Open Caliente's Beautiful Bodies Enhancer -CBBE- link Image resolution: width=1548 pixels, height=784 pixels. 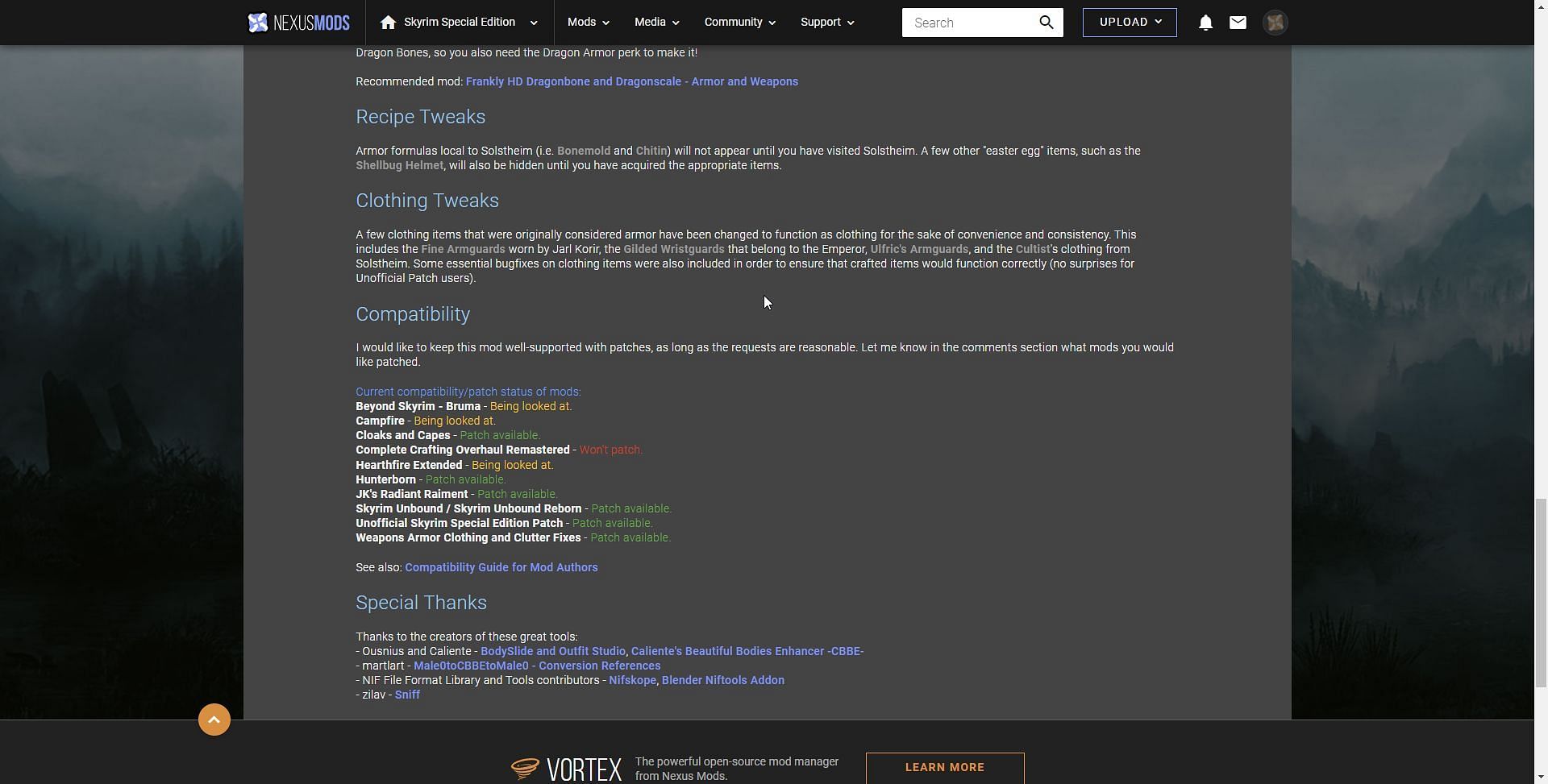[747, 651]
